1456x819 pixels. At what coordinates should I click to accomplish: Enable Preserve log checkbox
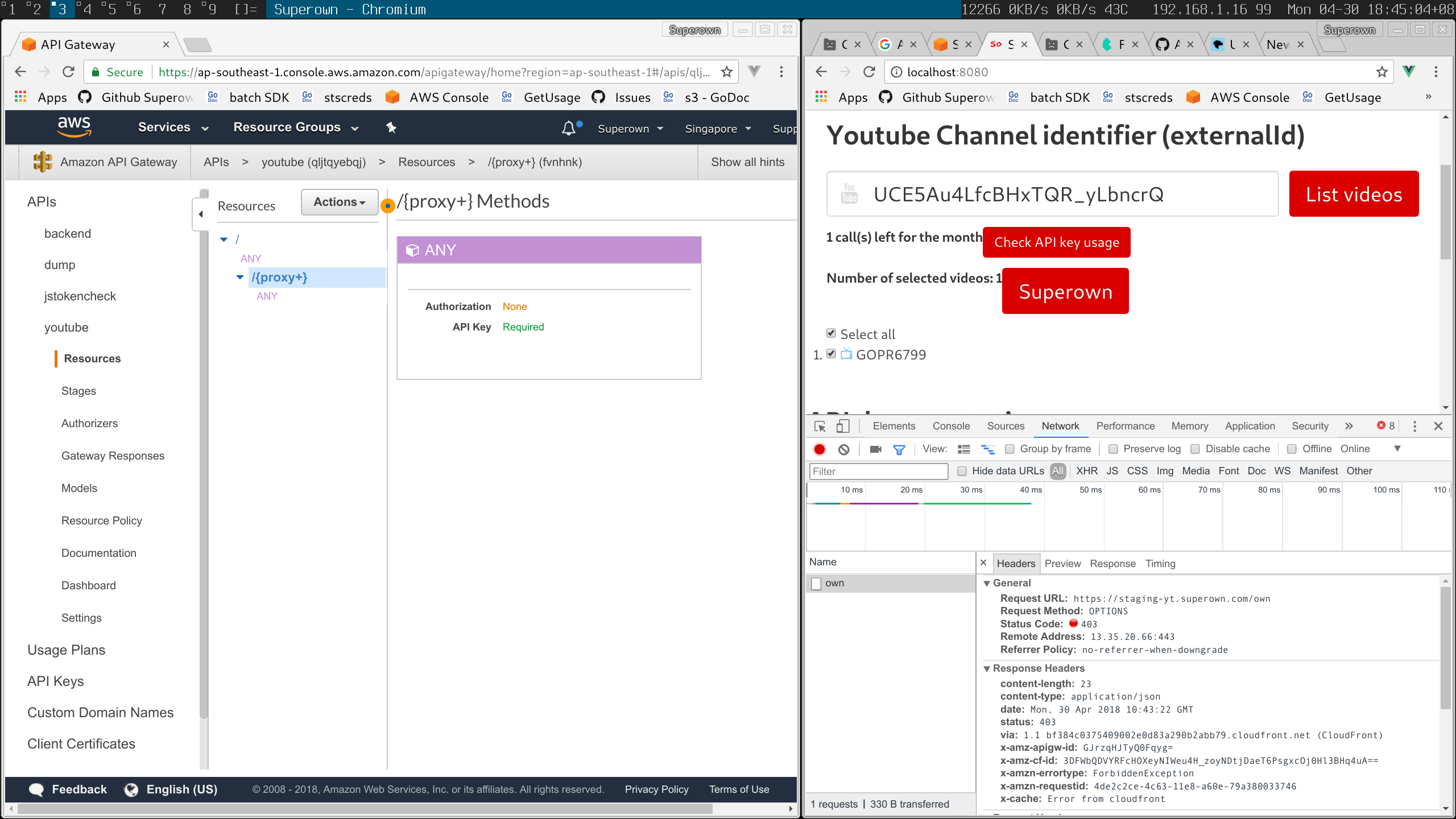pyautogui.click(x=1113, y=449)
